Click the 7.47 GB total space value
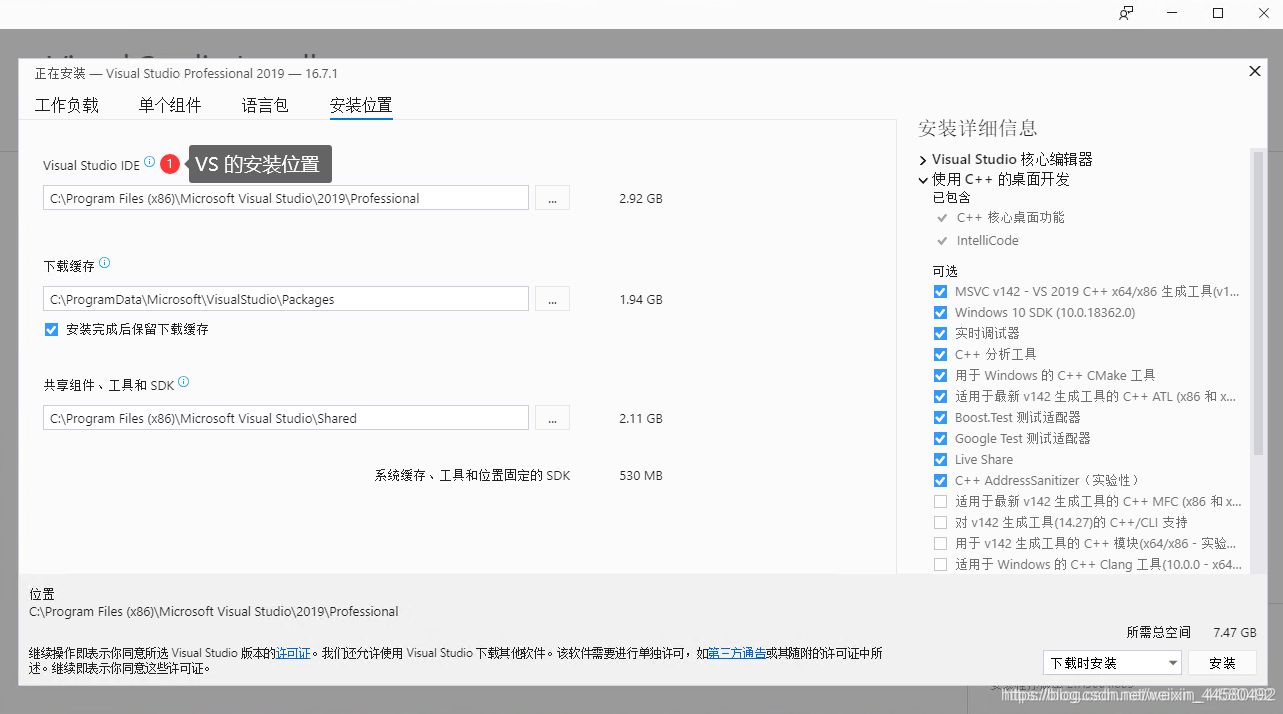Screen dimensions: 1283x714 coord(1235,633)
